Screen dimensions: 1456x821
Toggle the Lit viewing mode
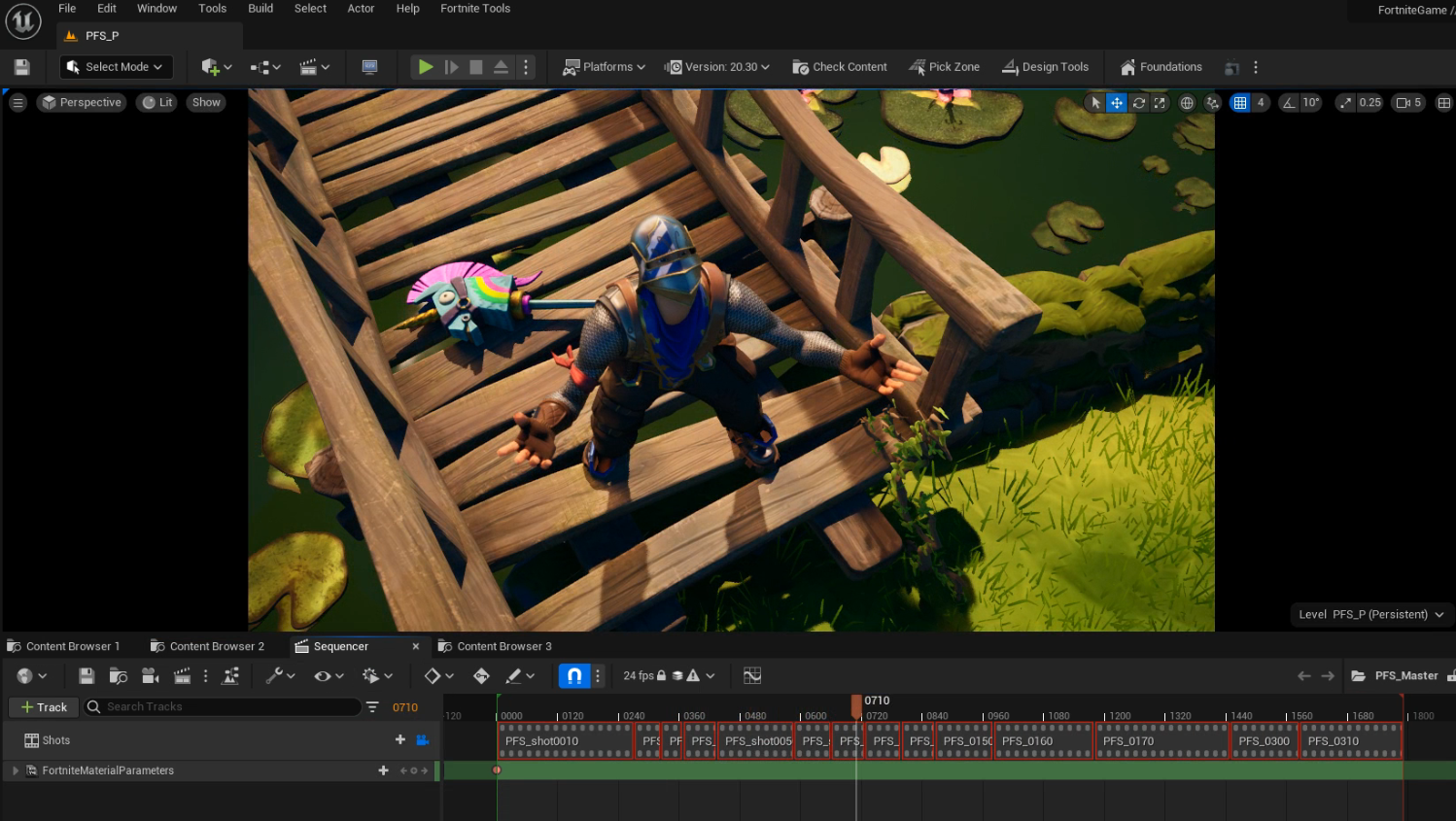pos(156,102)
